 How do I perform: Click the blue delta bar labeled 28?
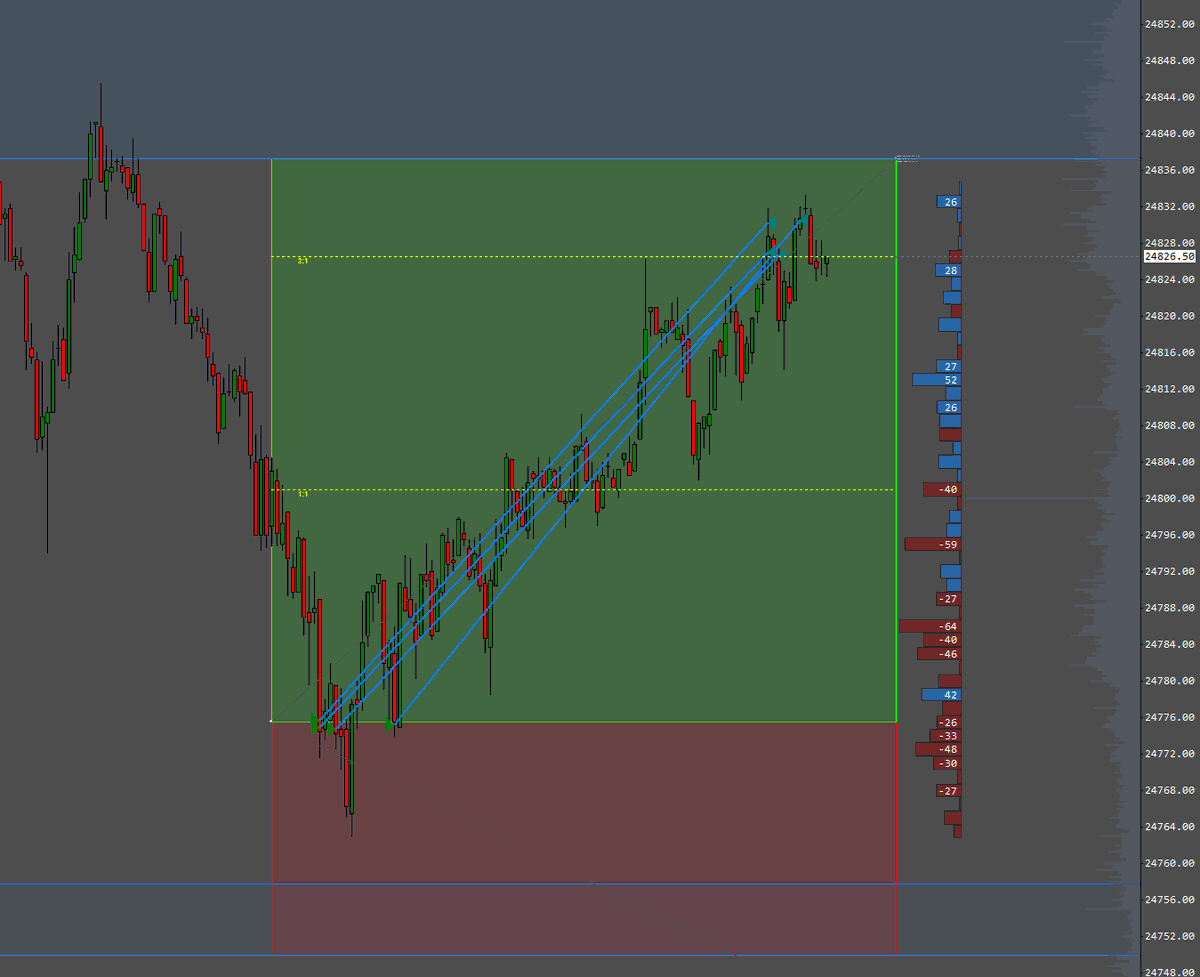click(x=949, y=271)
